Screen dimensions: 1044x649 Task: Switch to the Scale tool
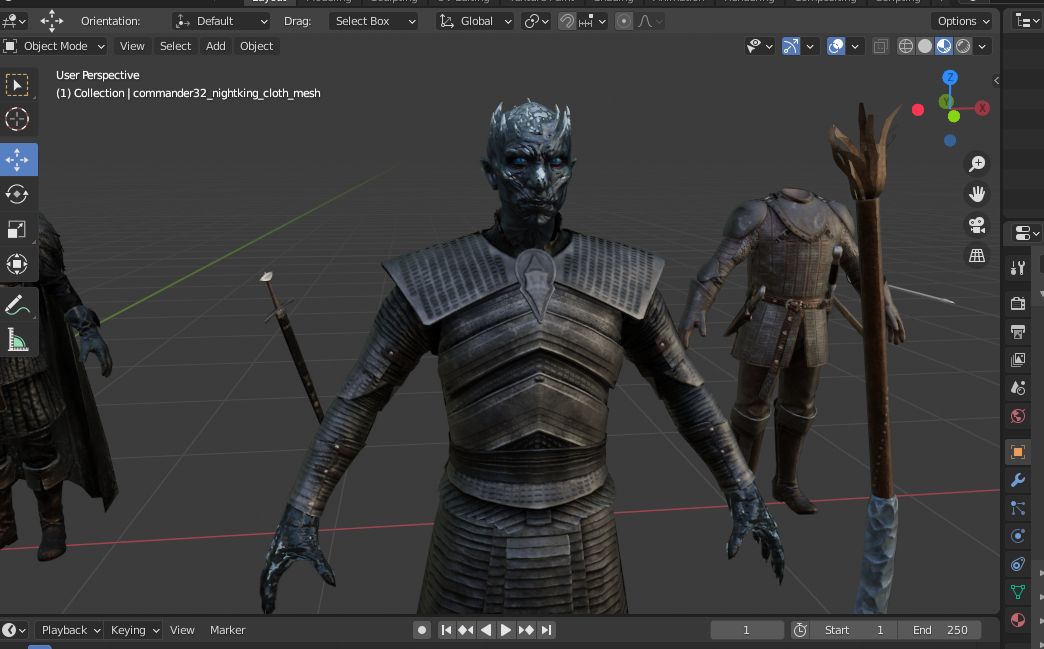17,229
